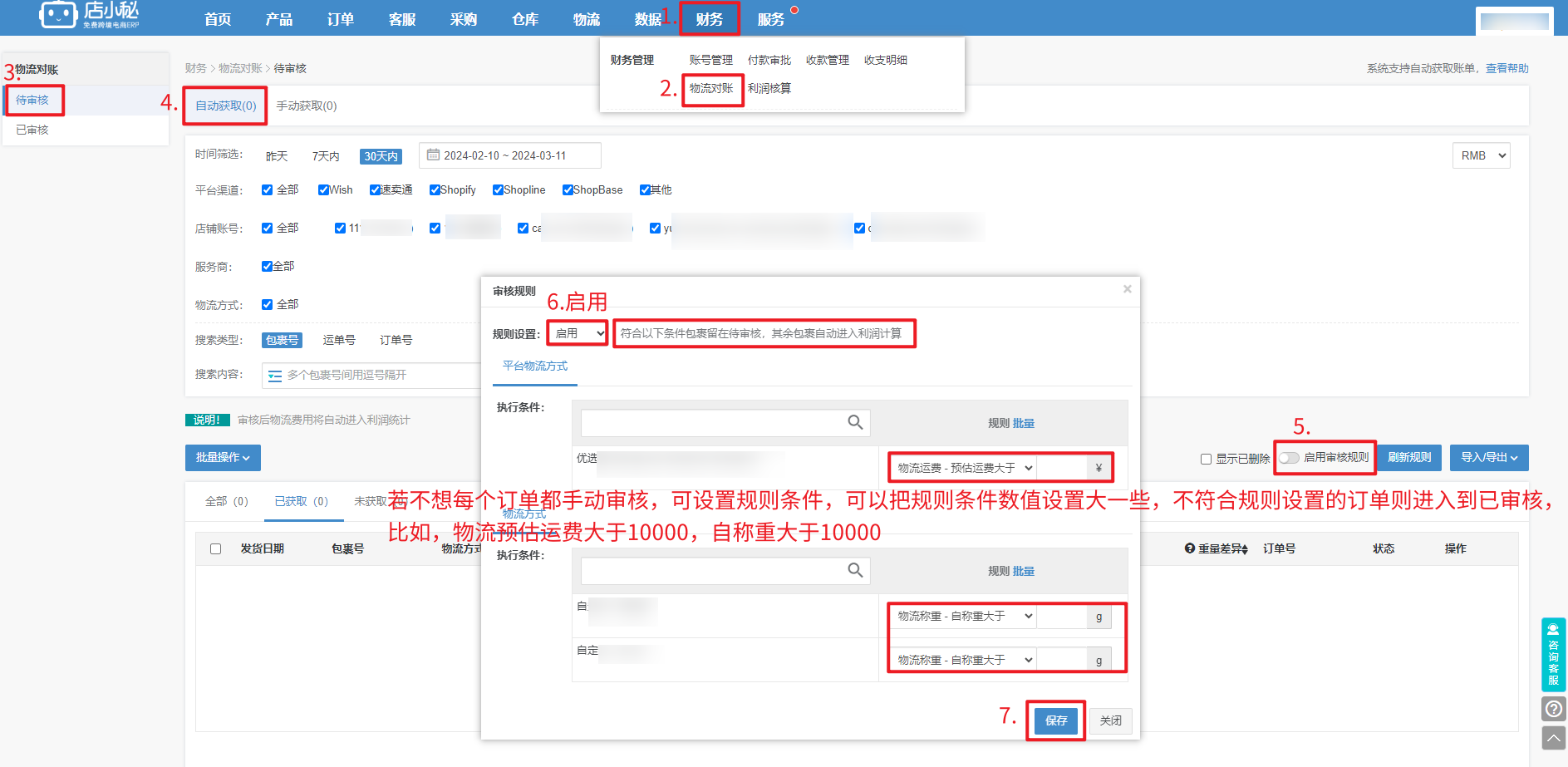The height and width of the screenshot is (767, 1568).
Task: Expand the 批量操作 dropdown button
Action: coord(223,458)
